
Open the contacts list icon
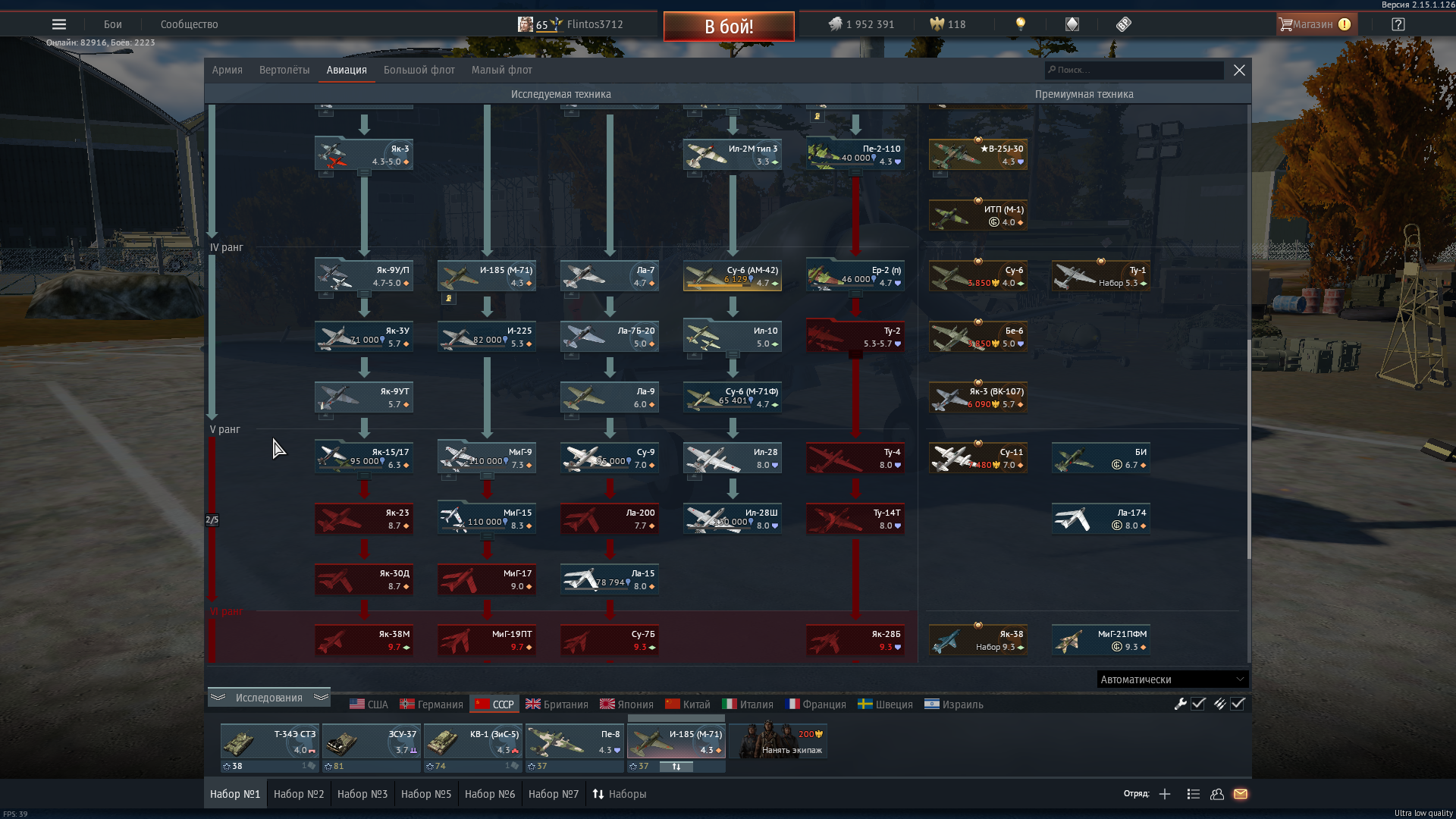tap(1193, 794)
